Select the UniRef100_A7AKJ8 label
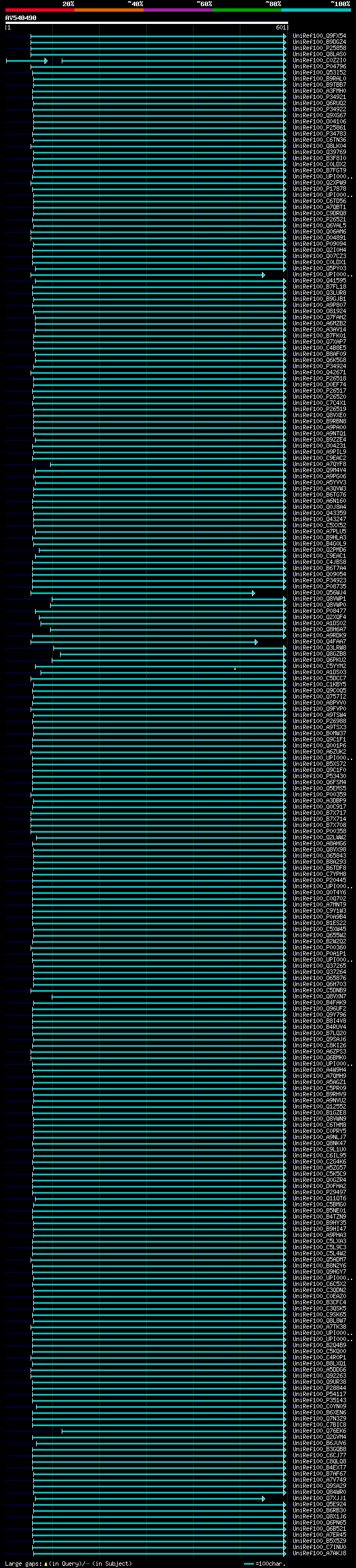Viewport: 356px width, 1568px height. pos(319,1554)
